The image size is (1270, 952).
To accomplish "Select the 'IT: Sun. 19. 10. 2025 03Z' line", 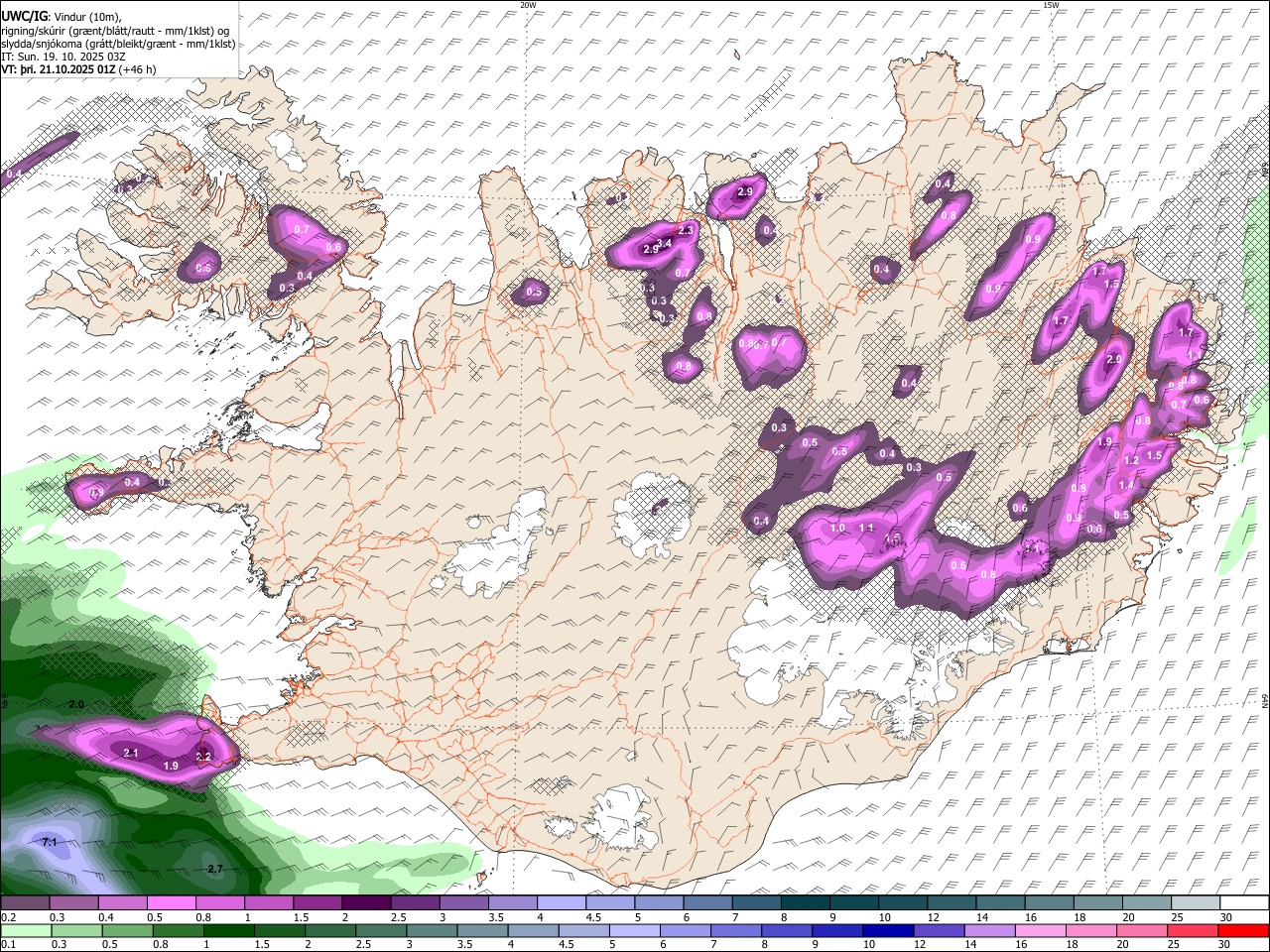I will coord(63,57).
